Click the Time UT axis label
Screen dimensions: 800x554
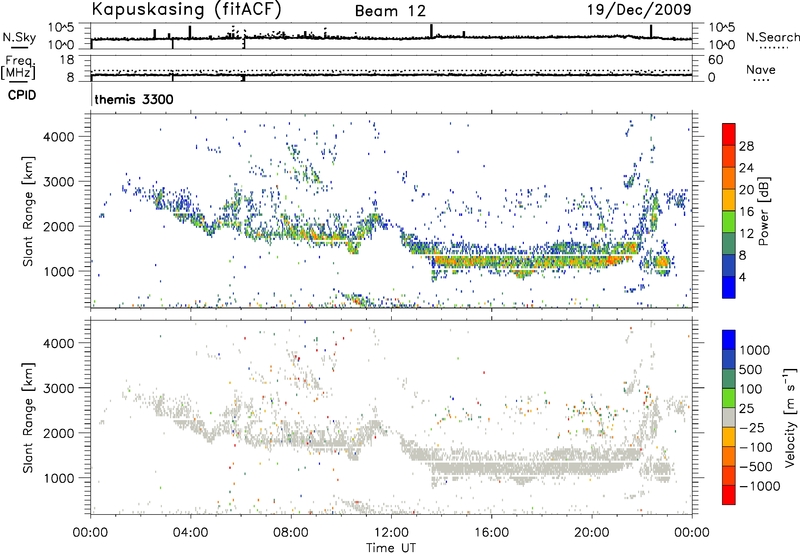[391, 548]
